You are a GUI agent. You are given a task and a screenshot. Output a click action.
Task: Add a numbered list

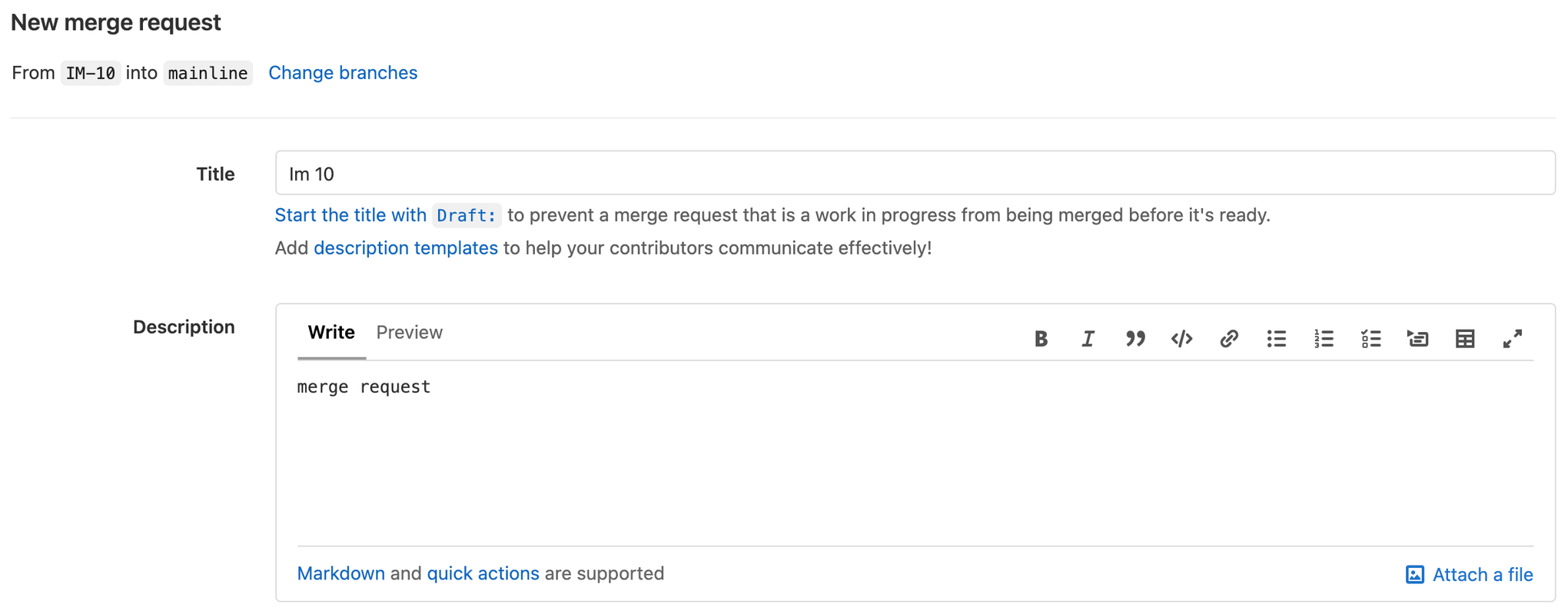(x=1324, y=338)
